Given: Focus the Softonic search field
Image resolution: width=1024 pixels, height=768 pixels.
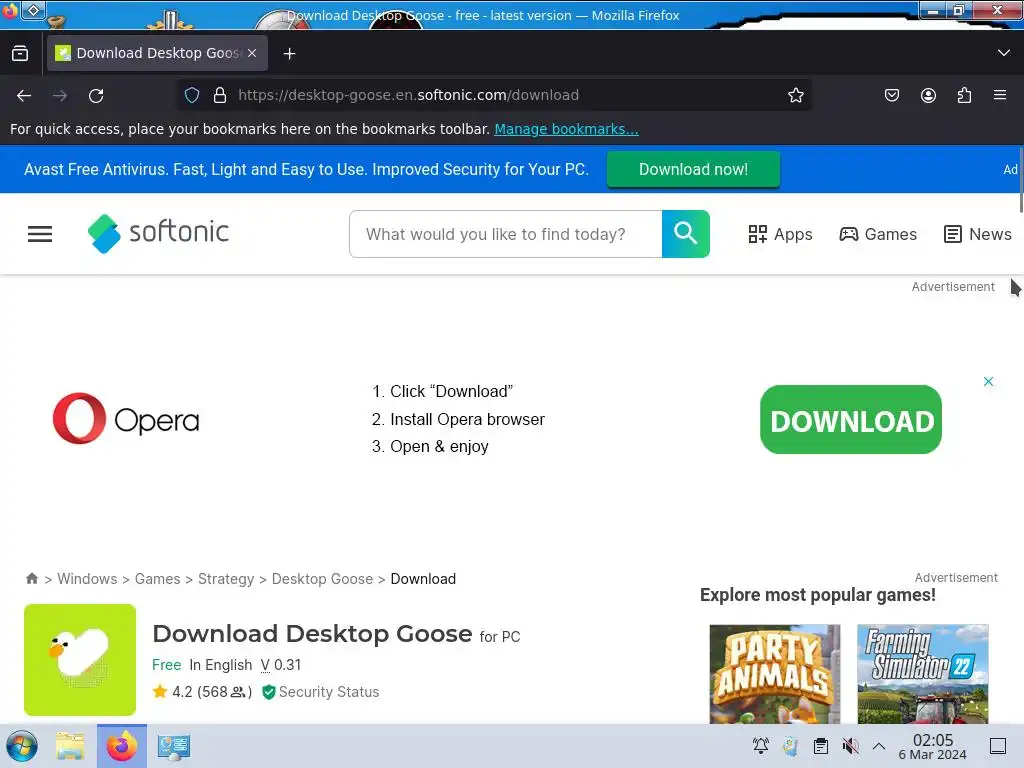Looking at the screenshot, I should (x=505, y=234).
